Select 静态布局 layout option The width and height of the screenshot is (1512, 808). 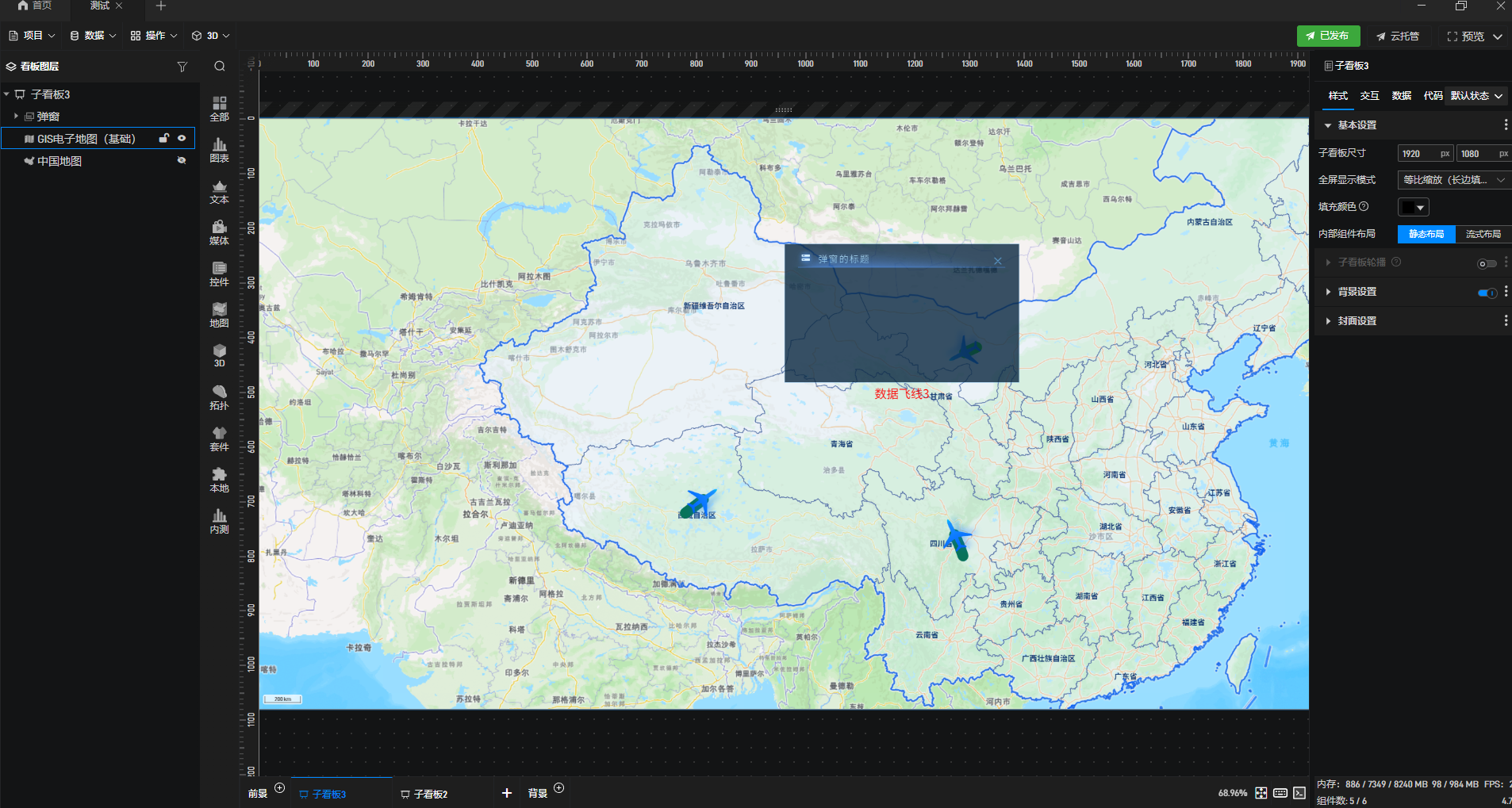tap(1426, 234)
